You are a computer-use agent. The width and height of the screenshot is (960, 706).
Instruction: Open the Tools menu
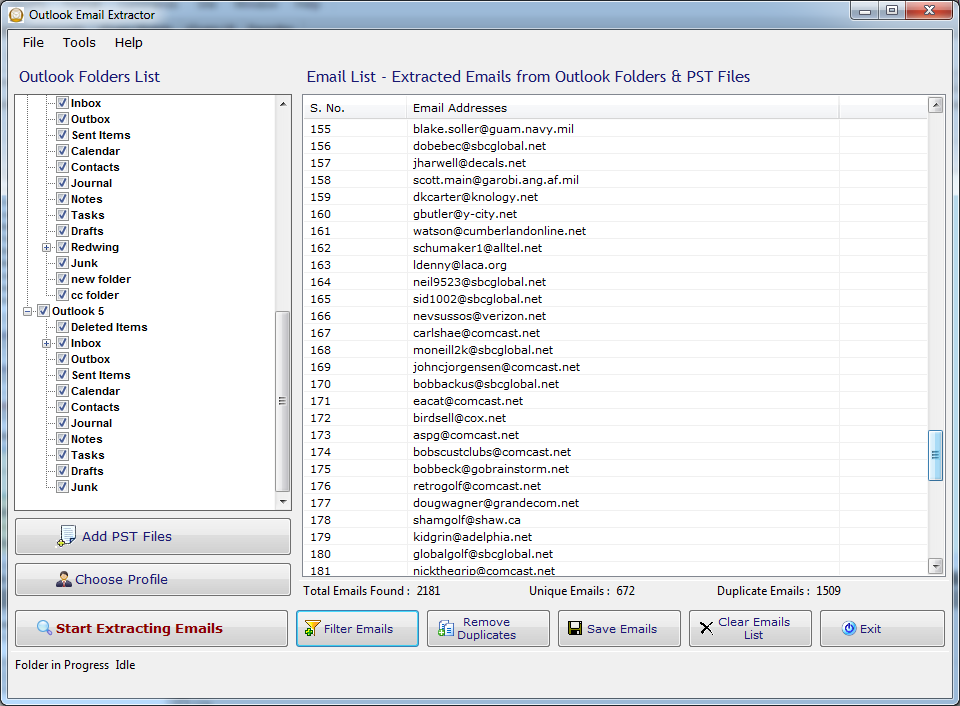pyautogui.click(x=79, y=42)
